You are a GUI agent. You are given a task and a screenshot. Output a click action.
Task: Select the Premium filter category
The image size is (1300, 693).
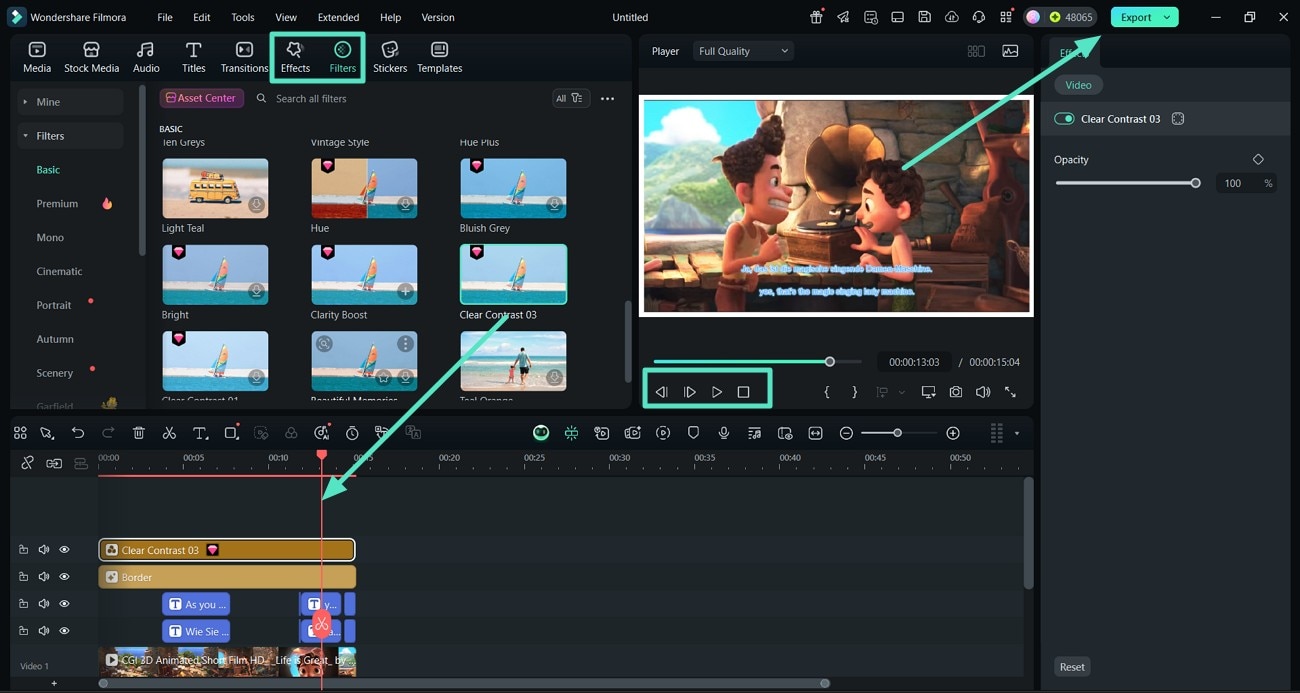coord(57,204)
